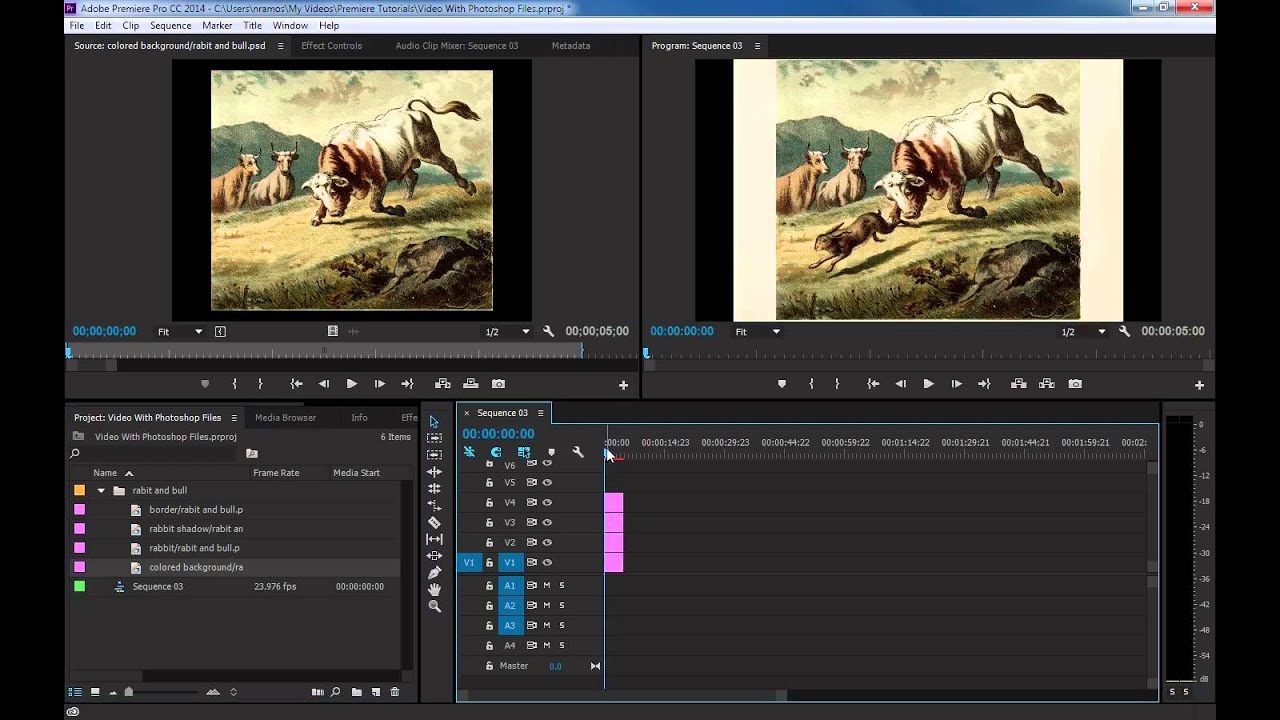
Task: Click the pink clip on track V4
Action: 614,502
